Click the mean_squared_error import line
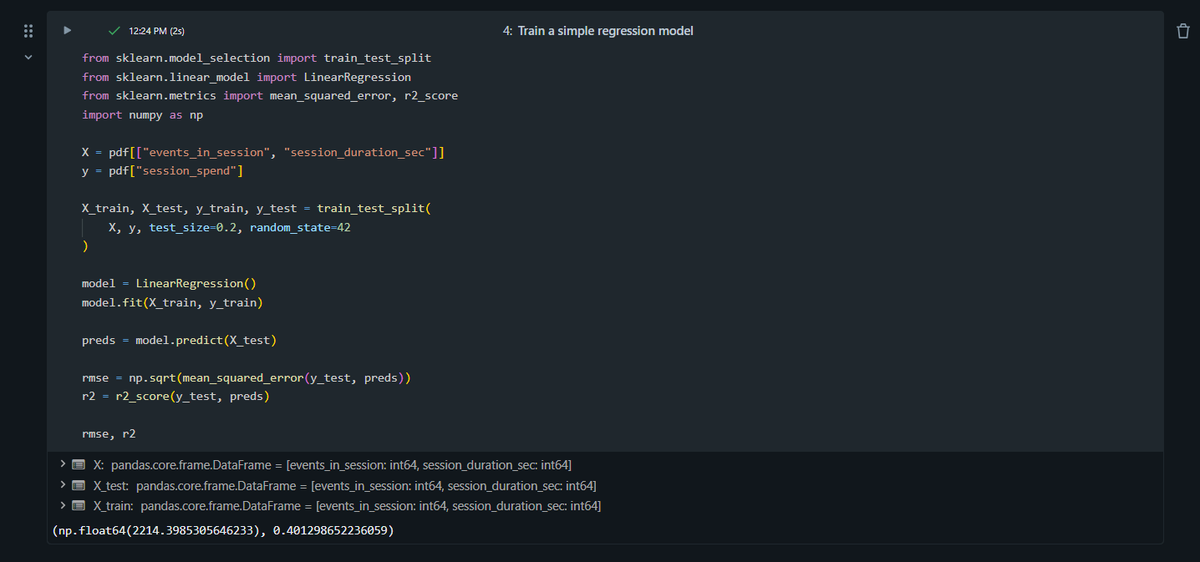The image size is (1200, 562). pyautogui.click(x=270, y=96)
